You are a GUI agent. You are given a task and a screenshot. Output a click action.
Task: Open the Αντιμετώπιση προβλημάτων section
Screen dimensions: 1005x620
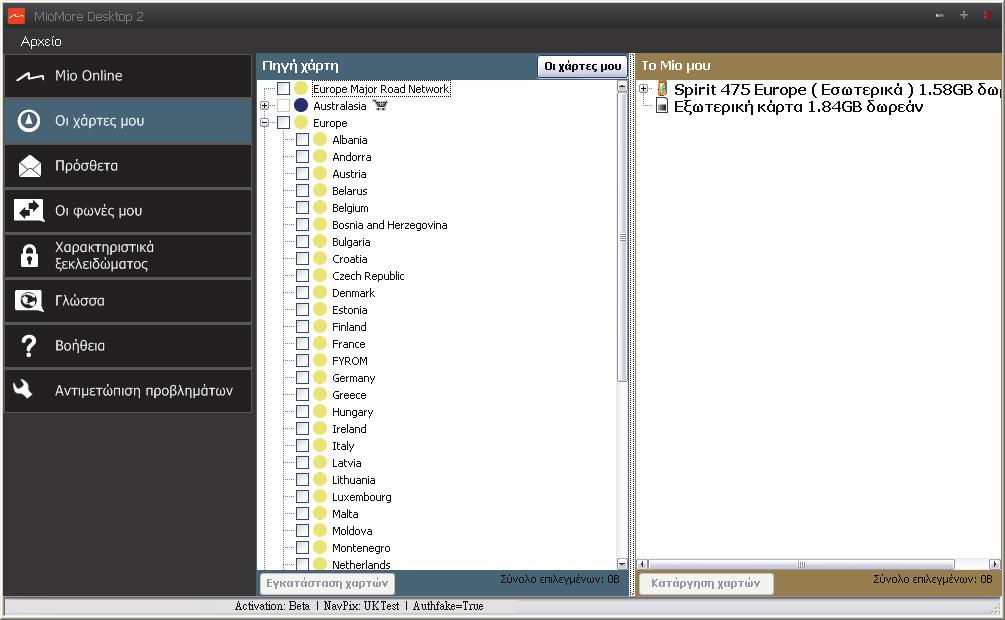tap(128, 390)
